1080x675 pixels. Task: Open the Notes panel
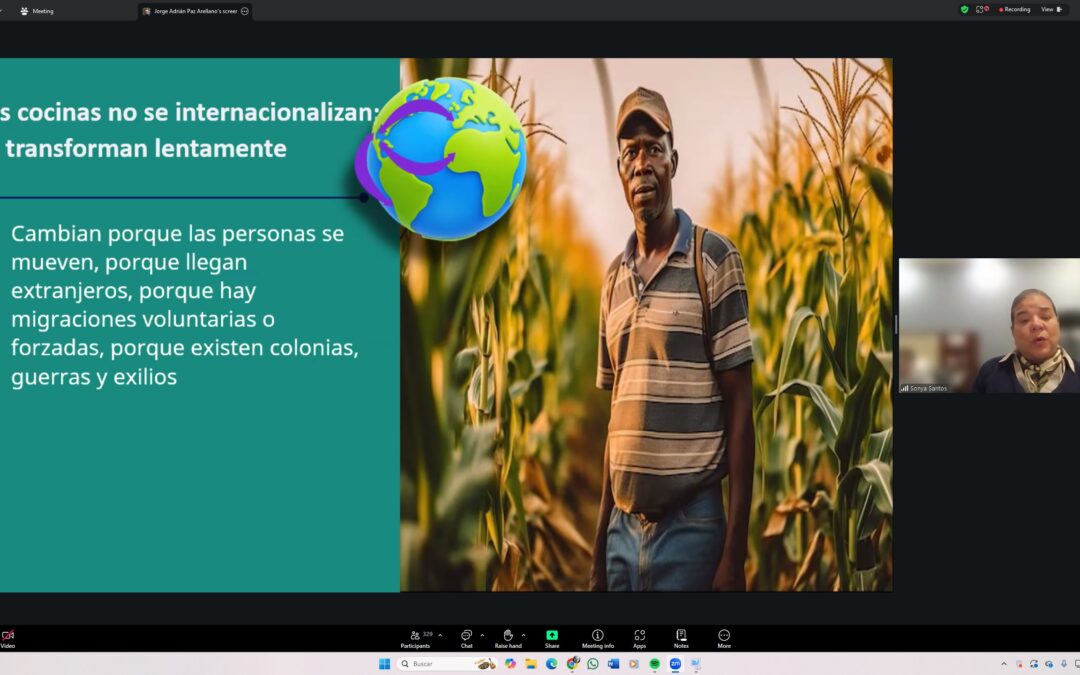tap(681, 637)
